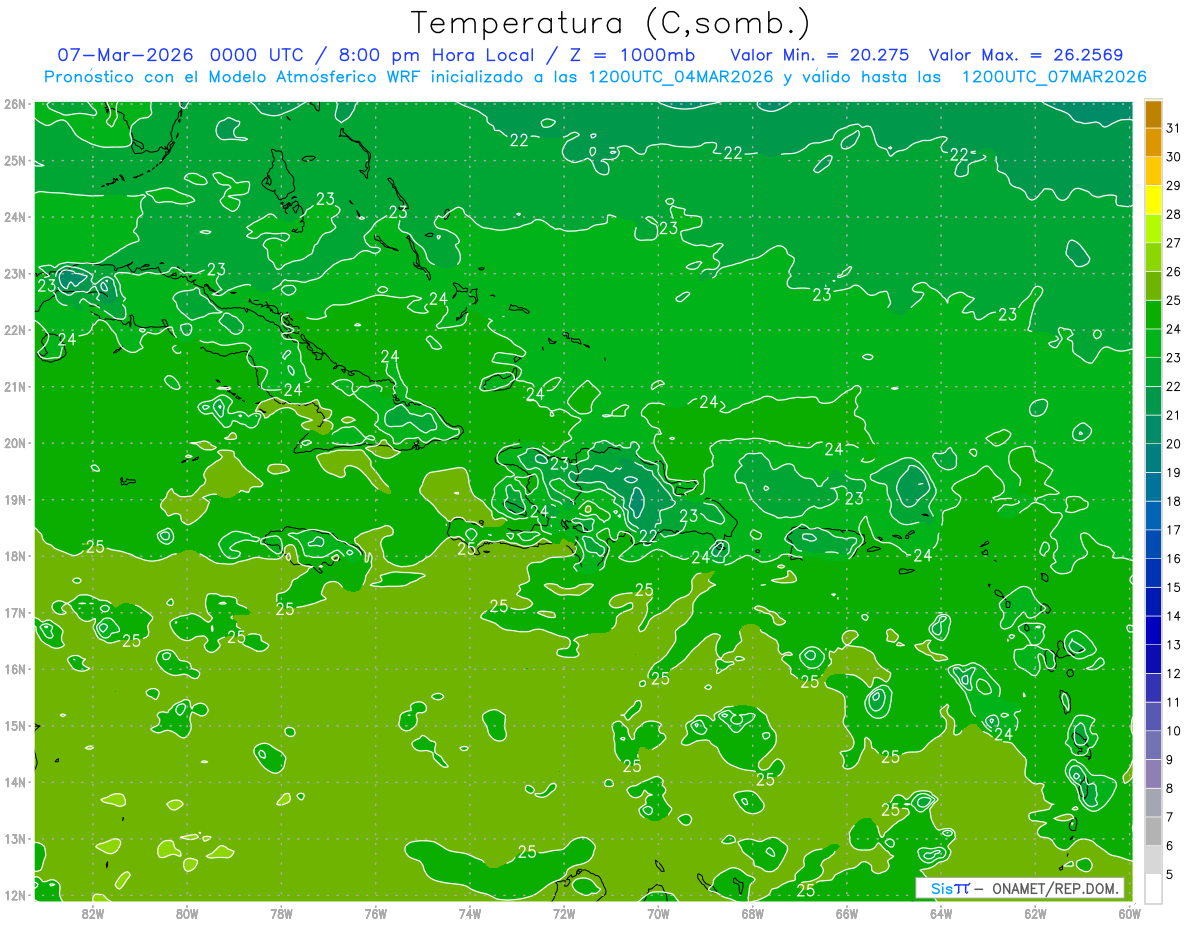Click the '24N' latitude axis label
1200x927 pixels.
14,217
